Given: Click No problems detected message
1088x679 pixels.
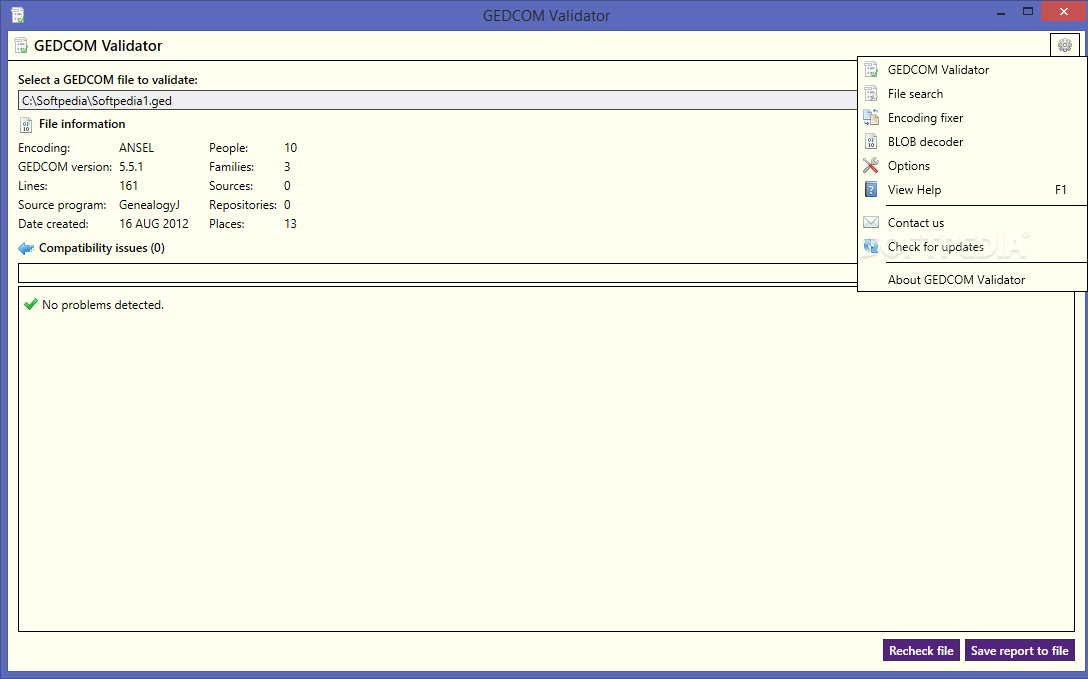Looking at the screenshot, I should click(x=103, y=305).
